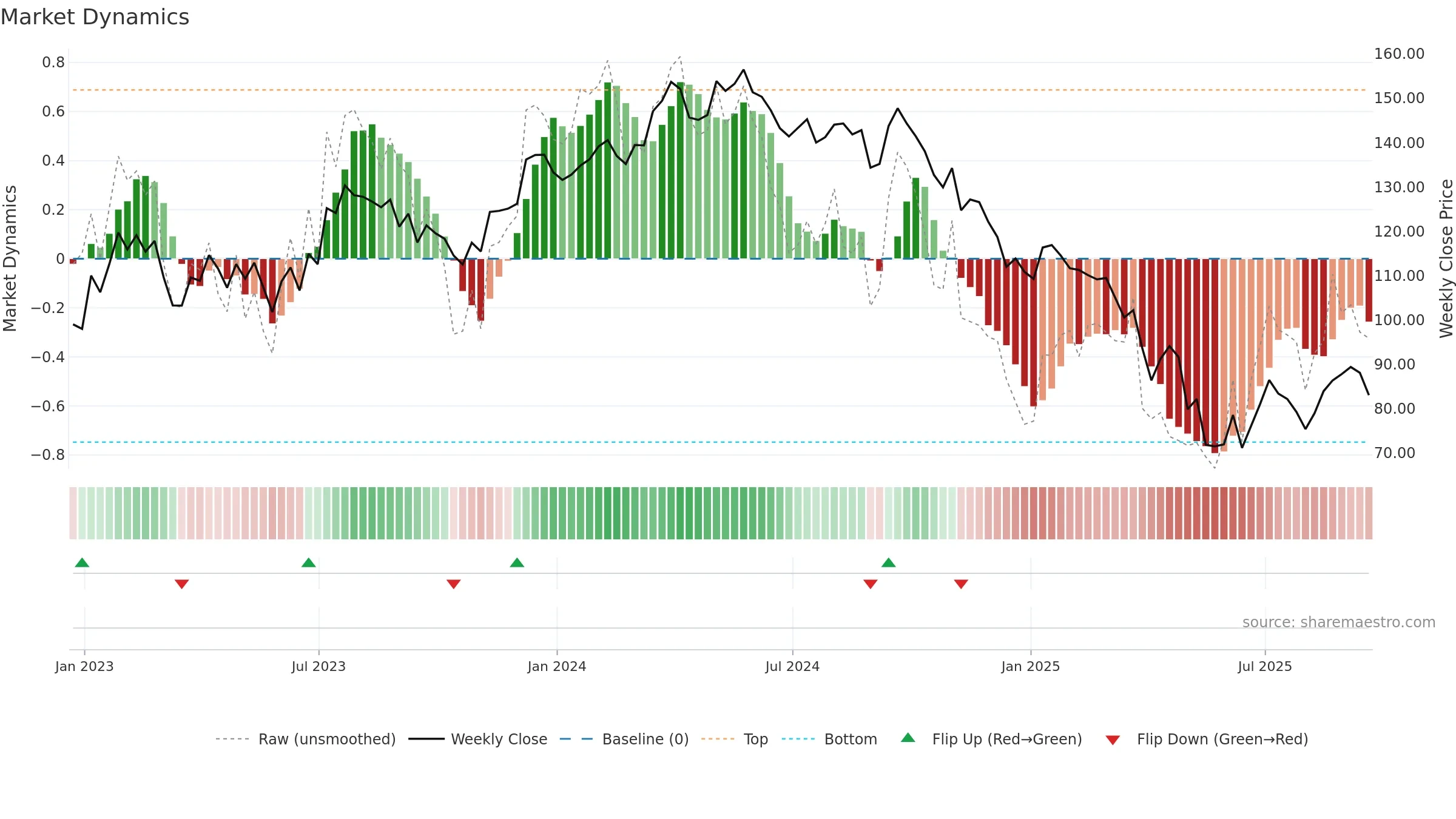1456x819 pixels.
Task: Select the first flip-down marker after Jul 2024
Action: tap(871, 584)
